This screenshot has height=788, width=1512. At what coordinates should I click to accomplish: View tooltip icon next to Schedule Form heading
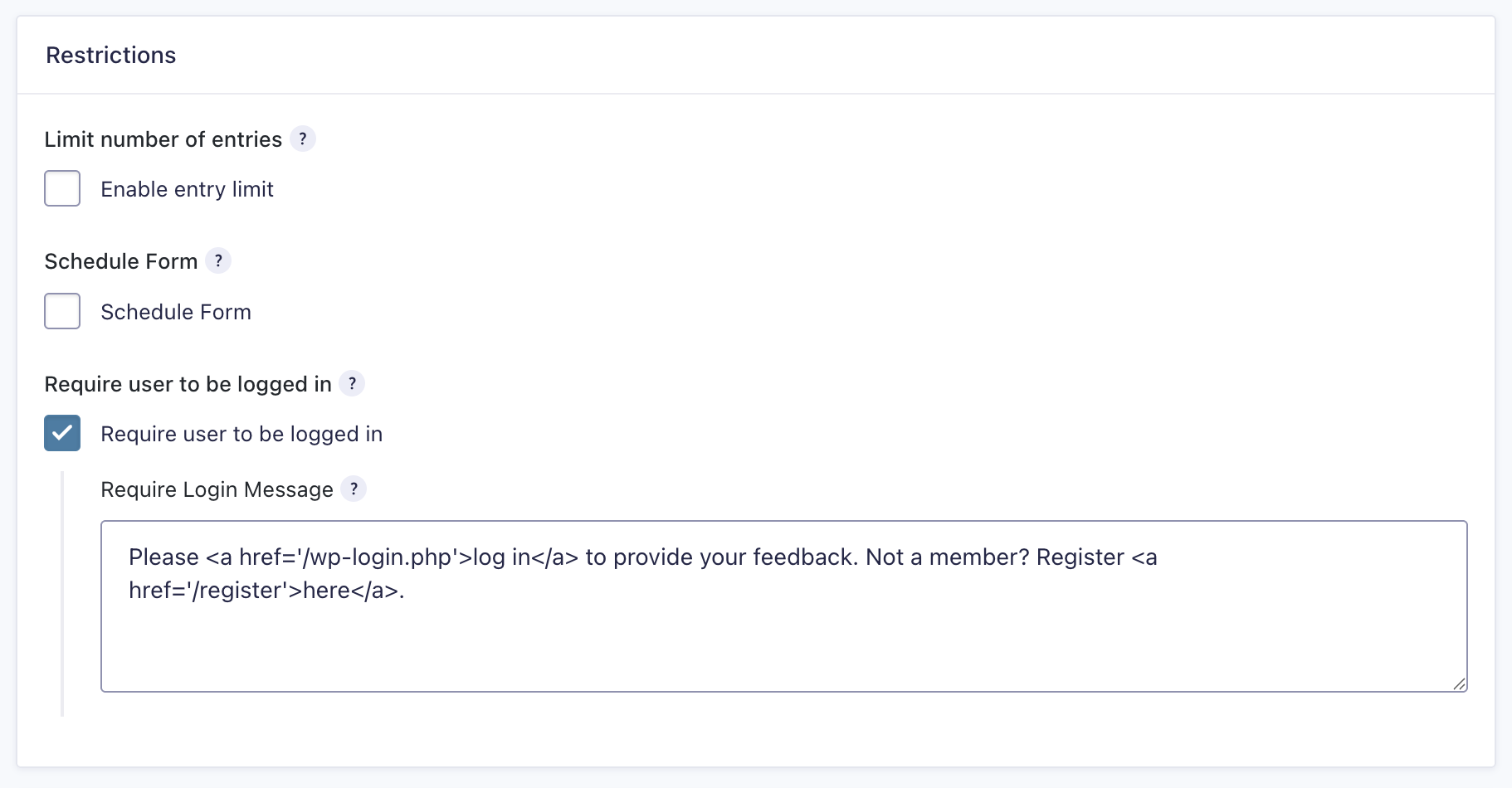click(x=218, y=260)
